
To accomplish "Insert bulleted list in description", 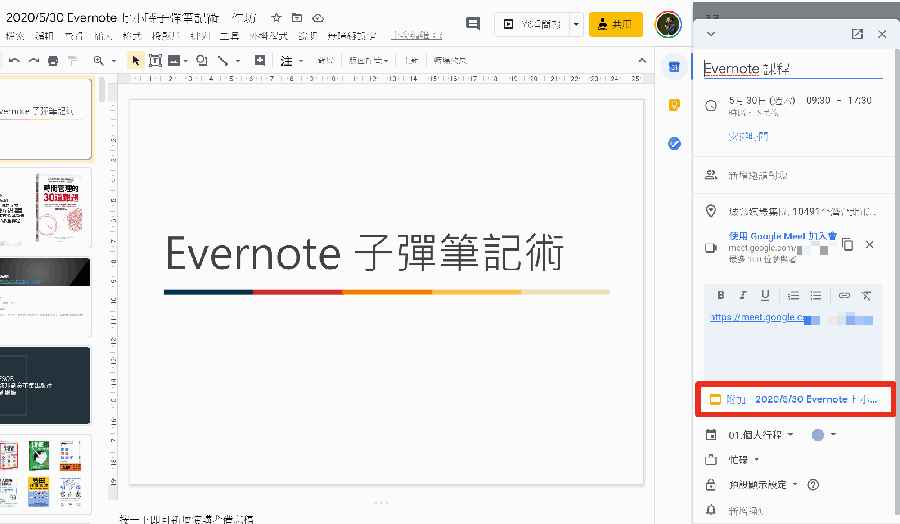I will (816, 296).
